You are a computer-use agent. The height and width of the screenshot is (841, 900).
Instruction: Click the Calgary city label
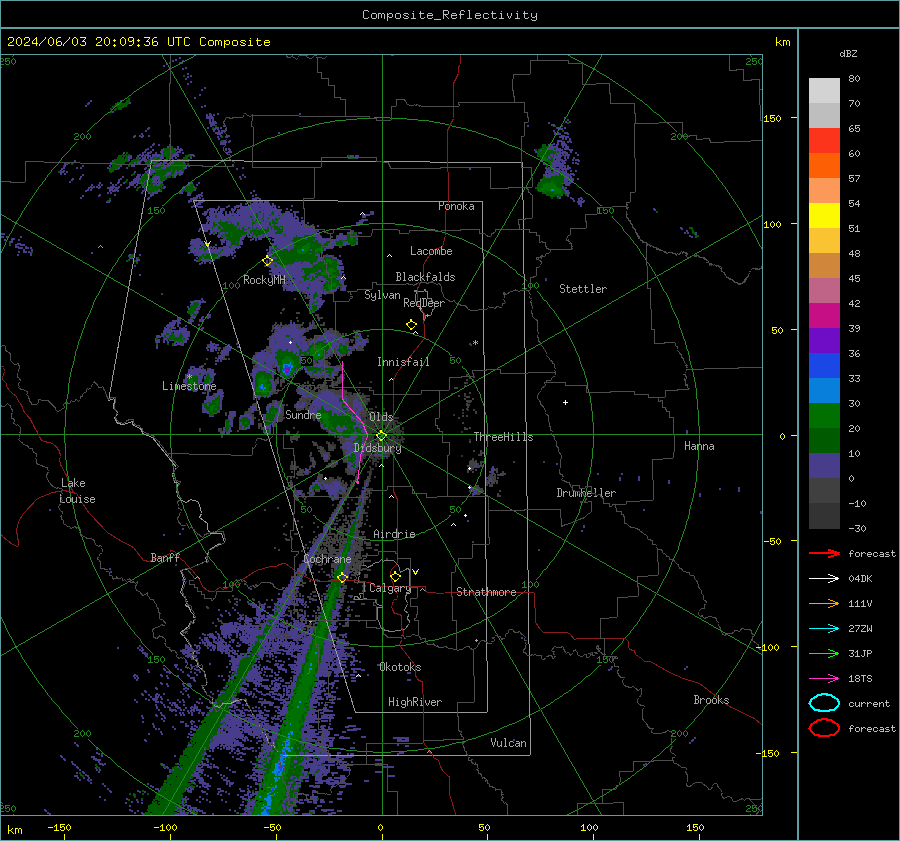[390, 588]
